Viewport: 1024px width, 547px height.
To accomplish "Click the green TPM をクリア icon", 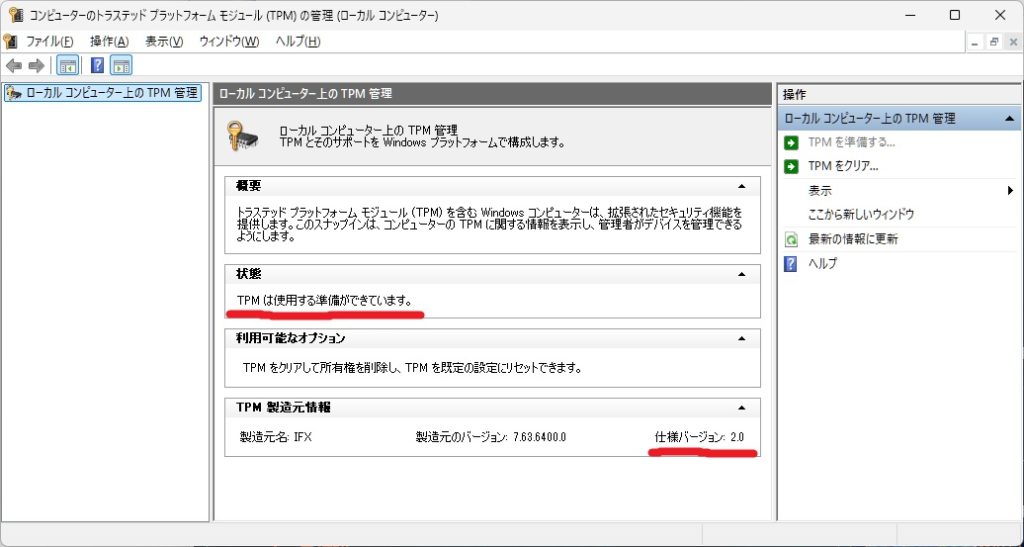I will pyautogui.click(x=791, y=166).
